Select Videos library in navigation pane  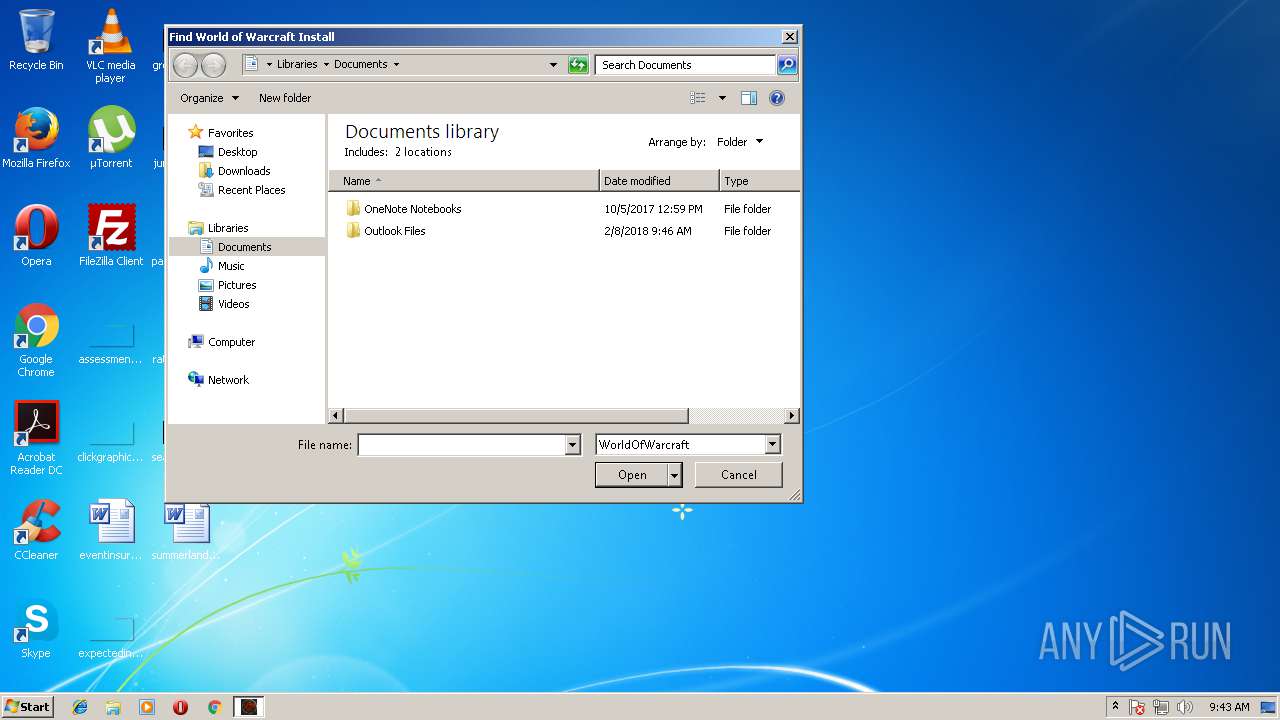coord(233,304)
